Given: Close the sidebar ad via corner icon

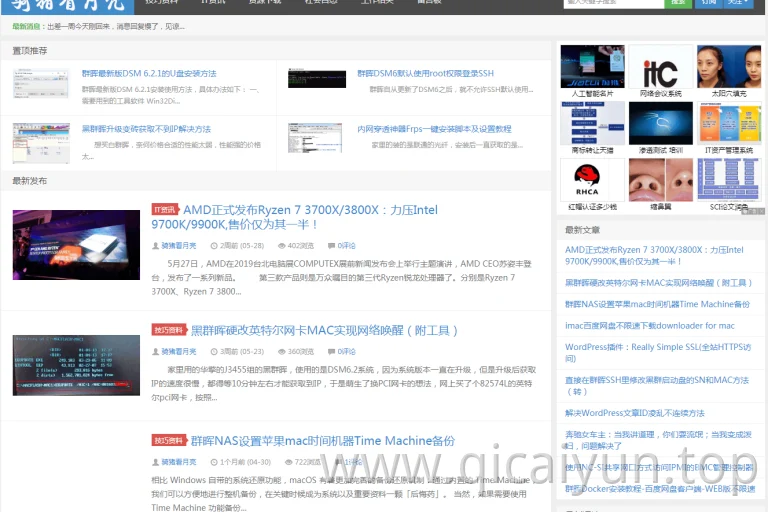Looking at the screenshot, I should (x=761, y=211).
